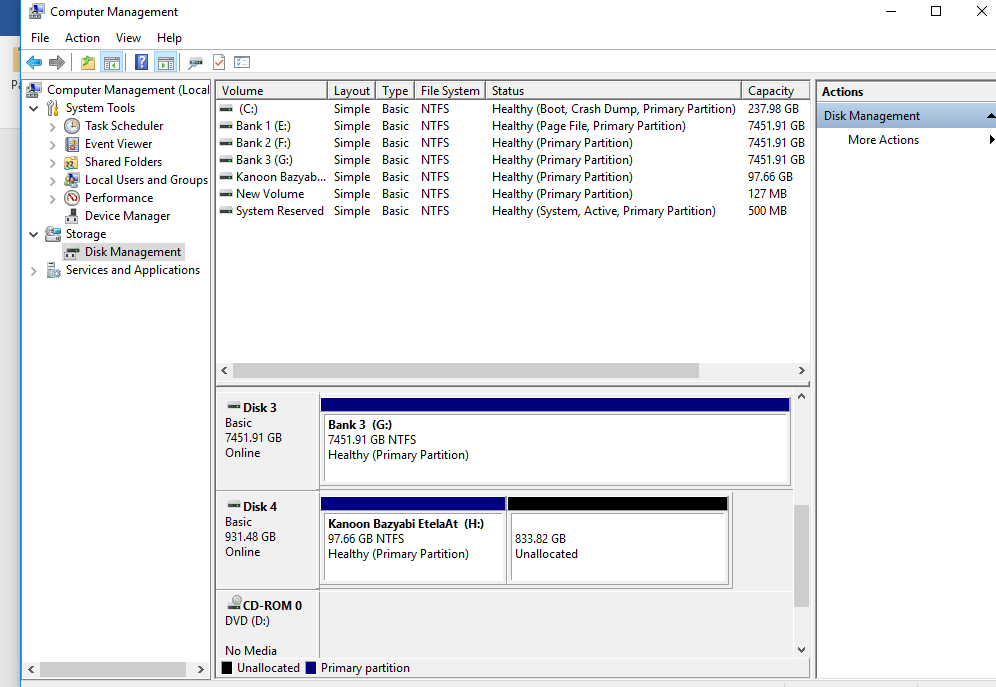Click the Disk 4 drive icon
Viewport: 996px width, 687px height.
click(233, 506)
